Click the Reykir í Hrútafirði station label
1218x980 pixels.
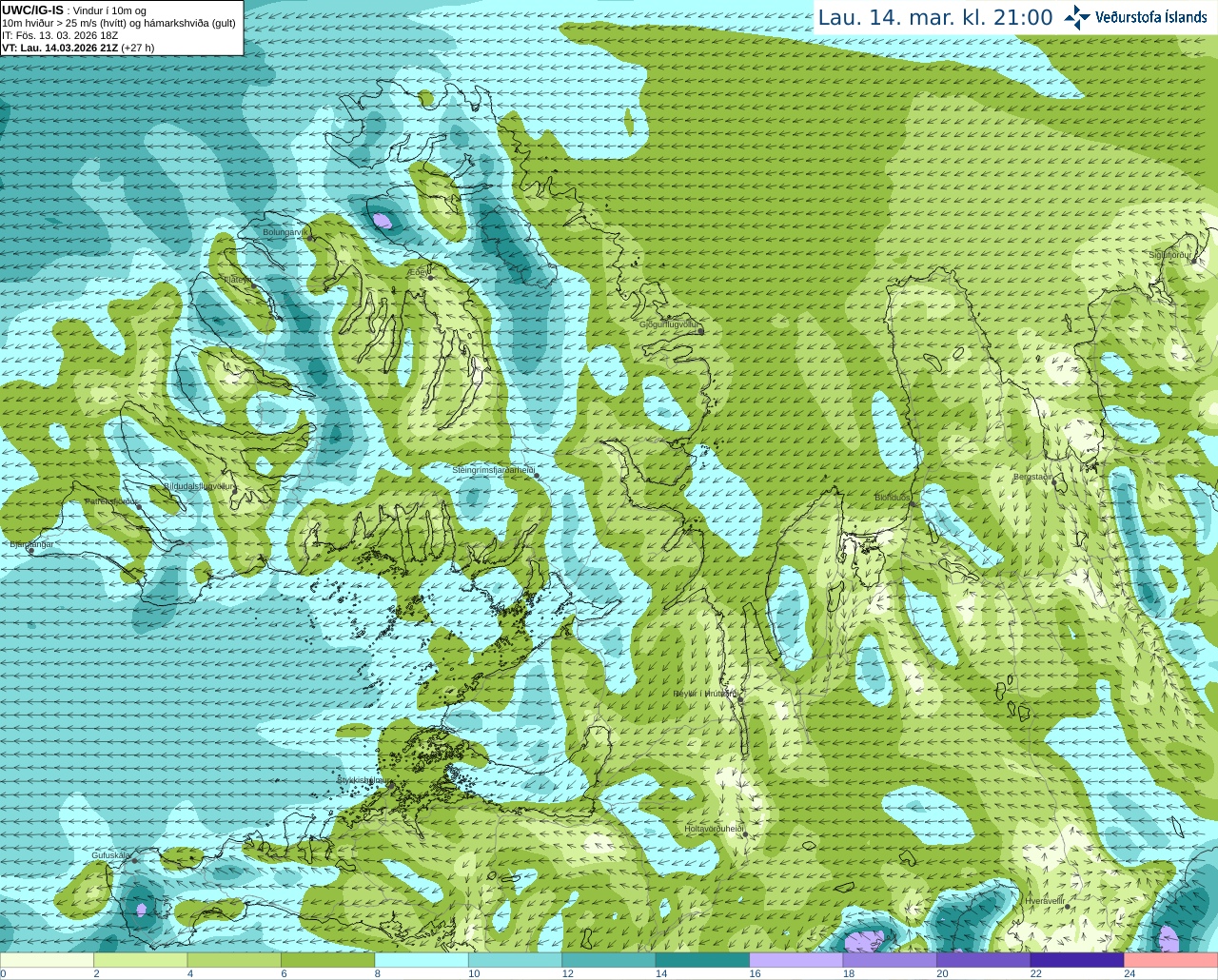click(705, 694)
